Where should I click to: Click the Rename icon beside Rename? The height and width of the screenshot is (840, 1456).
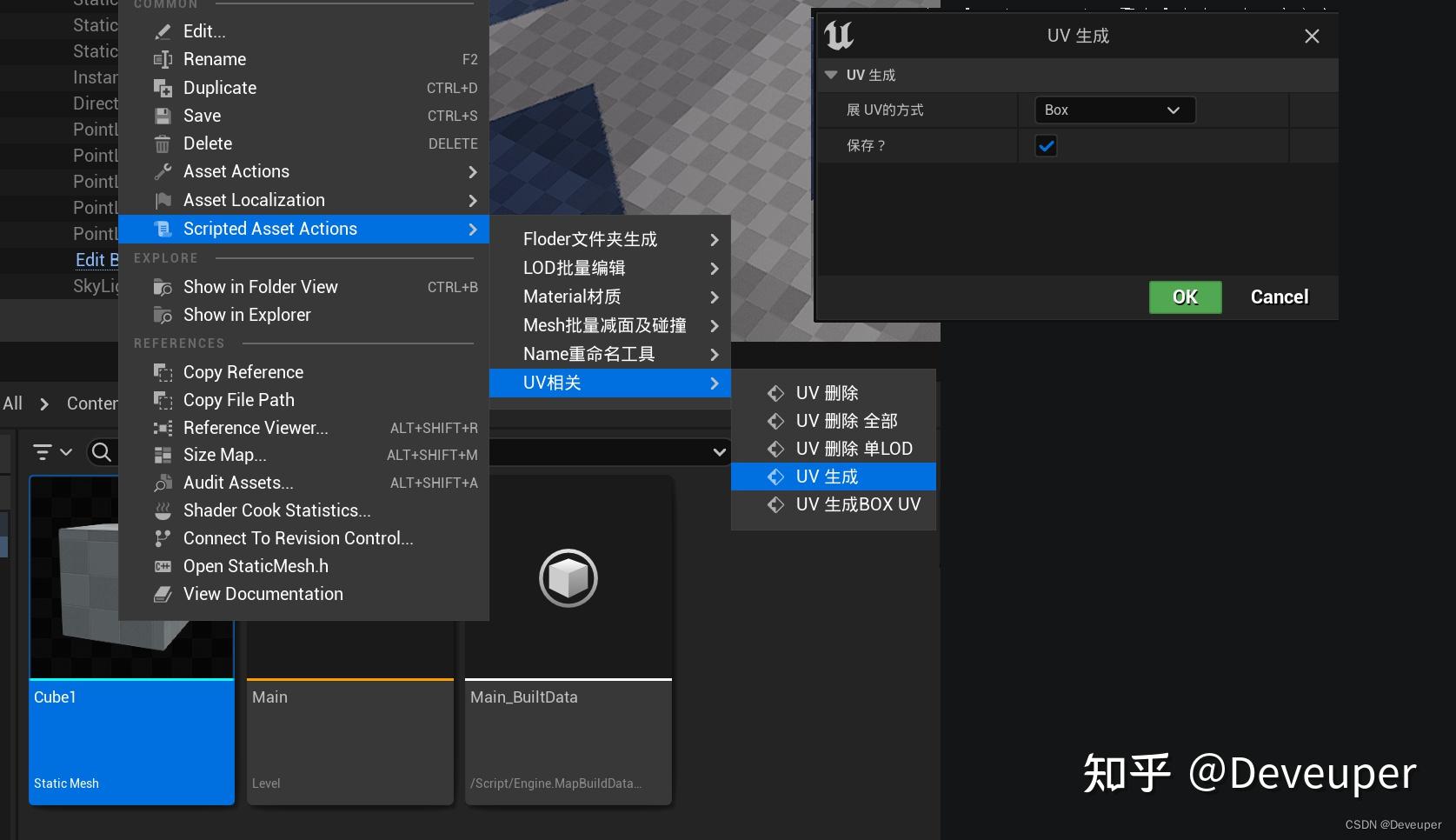pos(163,59)
